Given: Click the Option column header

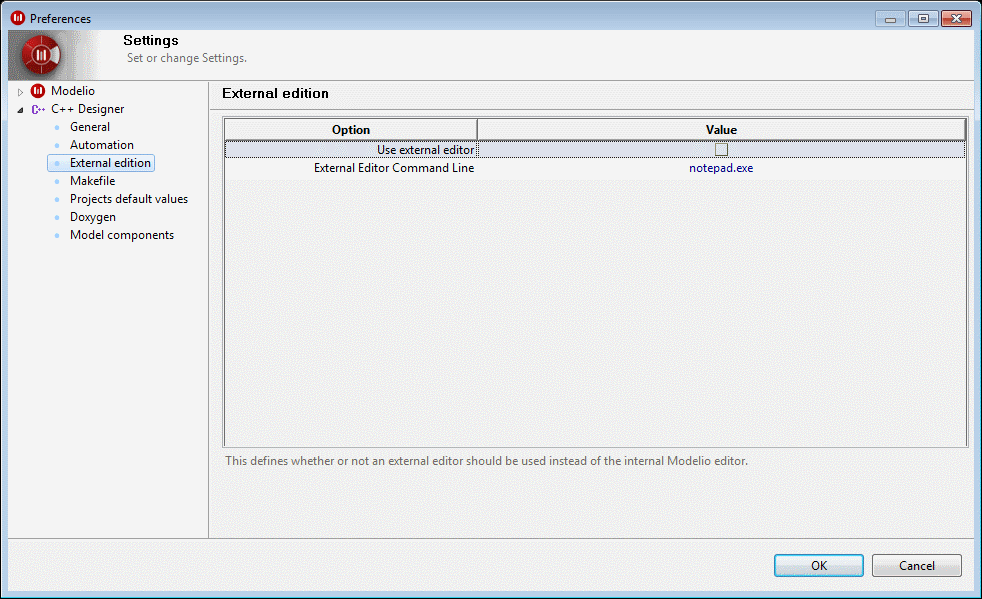Looking at the screenshot, I should click(x=351, y=130).
